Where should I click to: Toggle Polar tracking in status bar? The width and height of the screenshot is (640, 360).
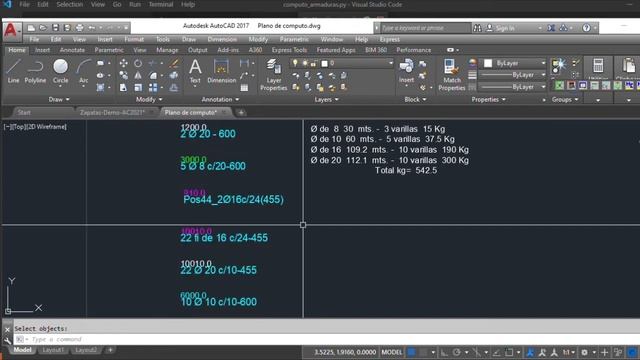click(x=456, y=352)
